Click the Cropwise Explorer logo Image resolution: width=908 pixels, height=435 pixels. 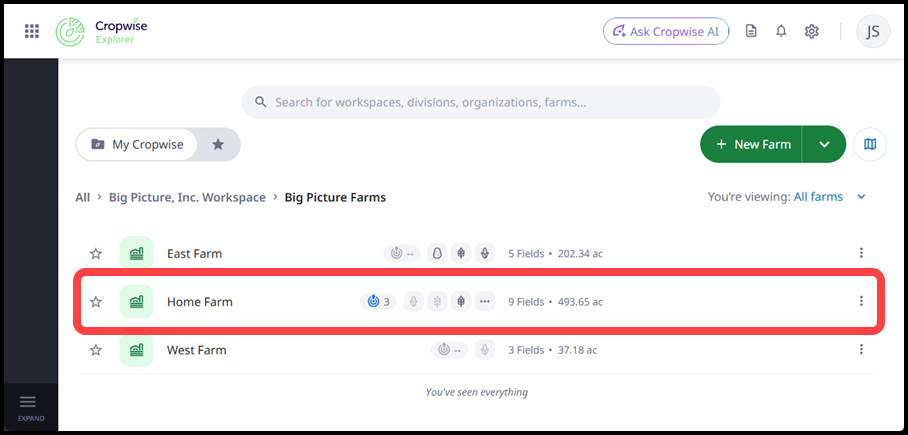tap(101, 31)
